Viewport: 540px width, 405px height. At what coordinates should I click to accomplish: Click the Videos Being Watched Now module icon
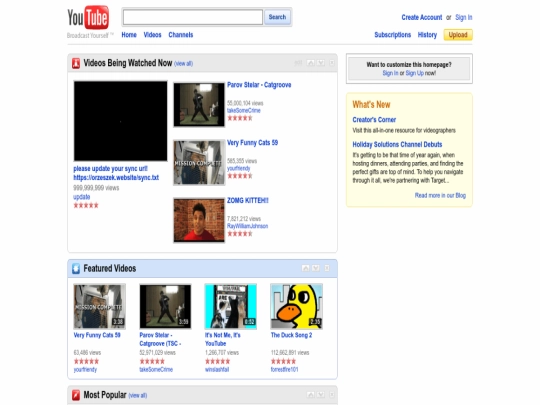76,63
